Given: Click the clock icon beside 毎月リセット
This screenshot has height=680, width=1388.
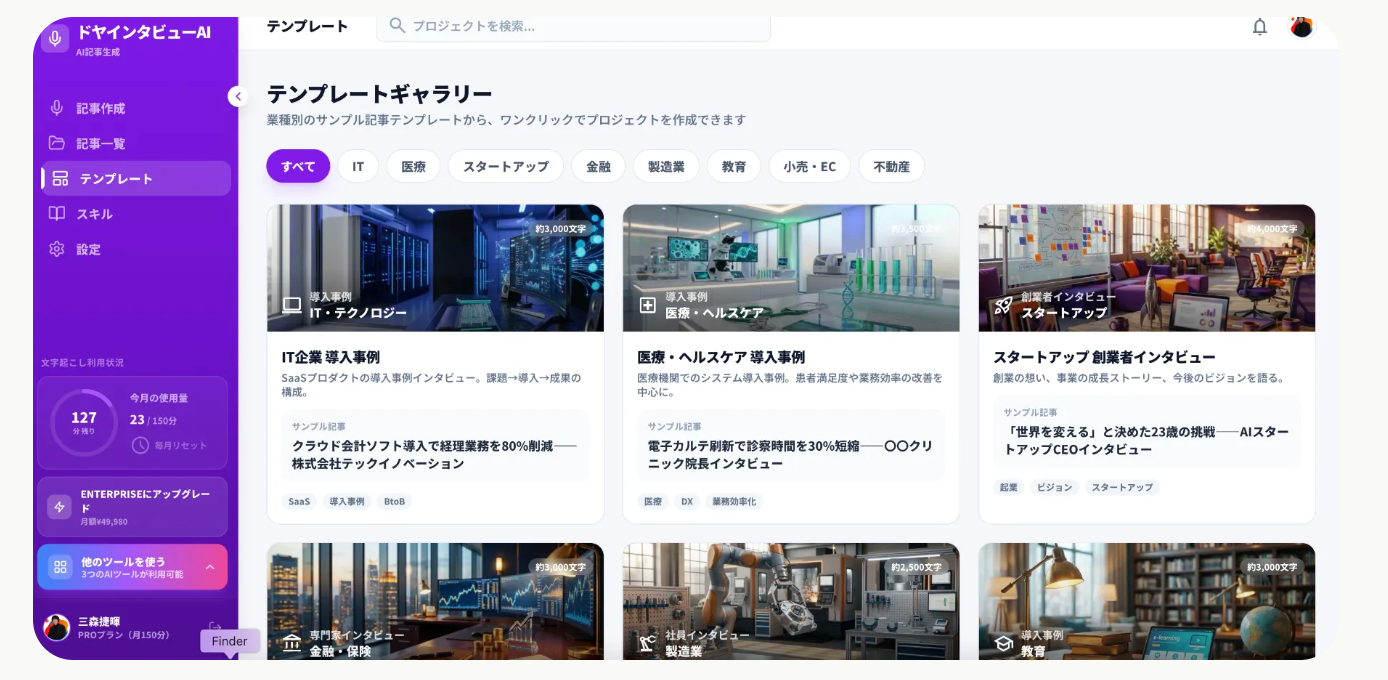Looking at the screenshot, I should 140,445.
